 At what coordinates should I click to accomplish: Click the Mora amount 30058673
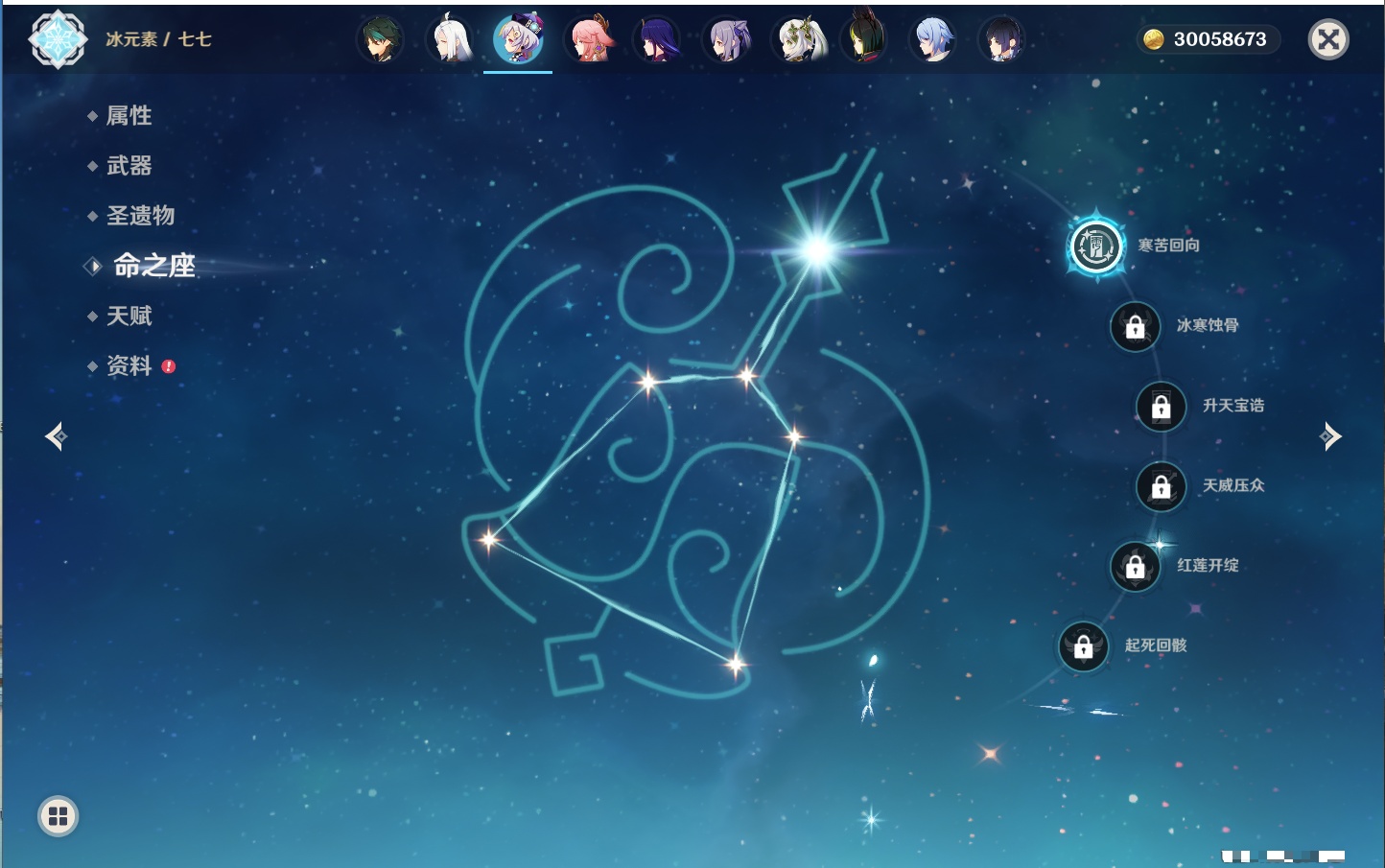click(1220, 39)
